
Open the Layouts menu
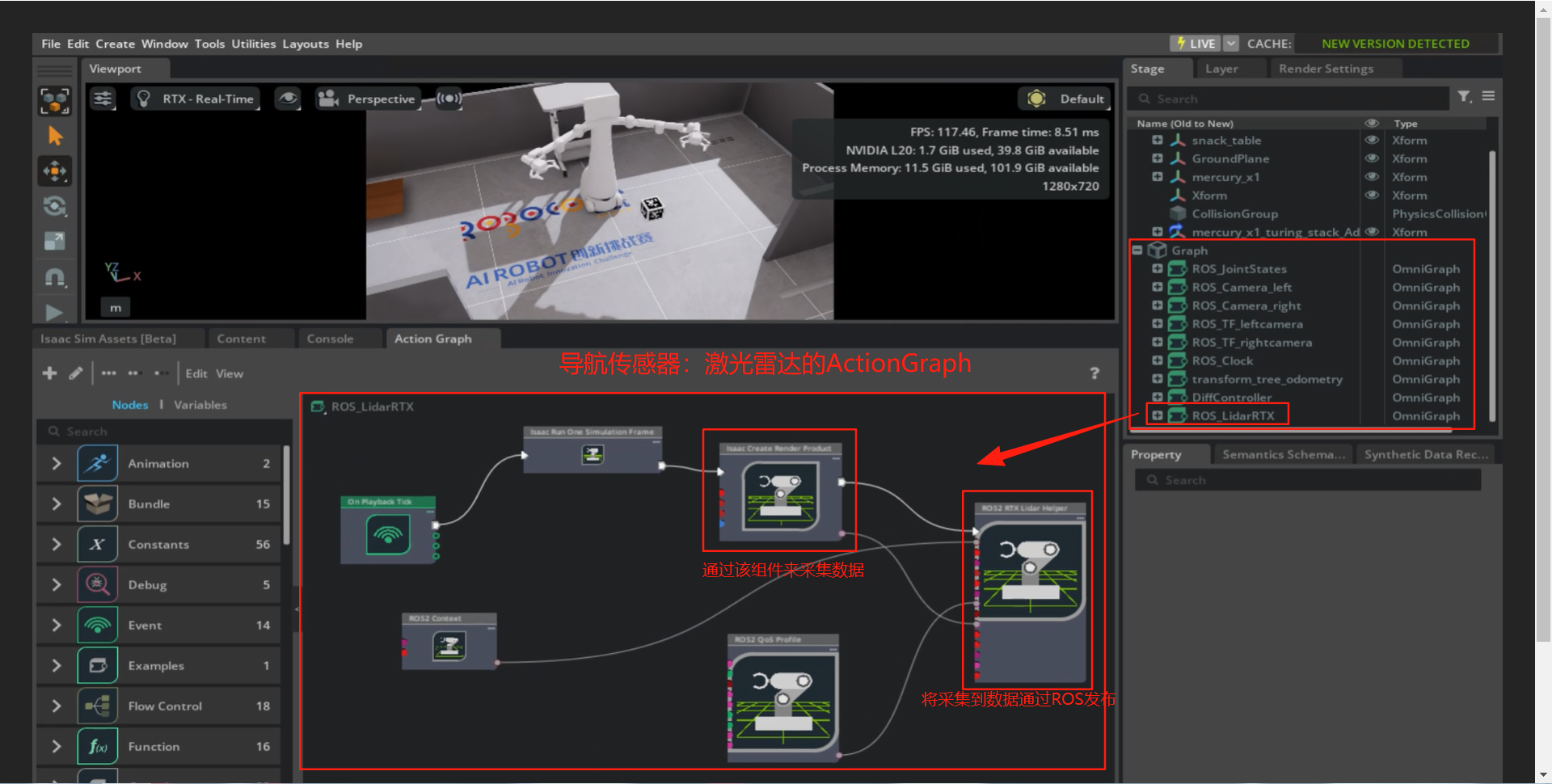306,44
